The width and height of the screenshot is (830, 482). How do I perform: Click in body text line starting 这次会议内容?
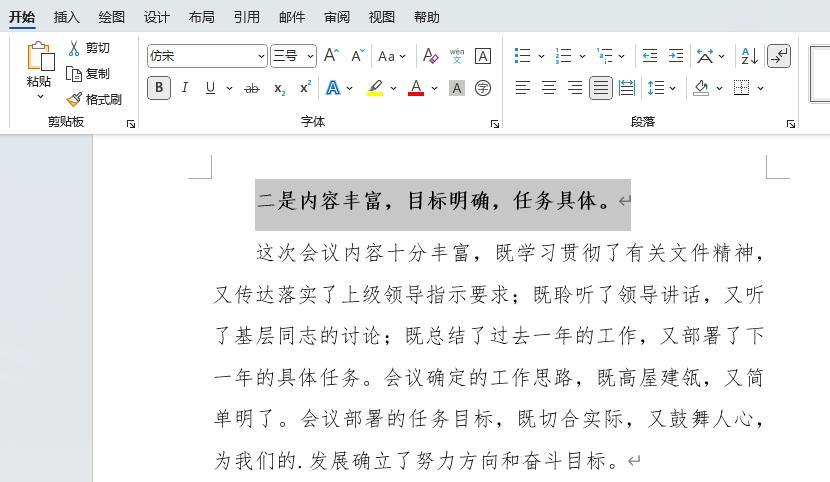[509, 253]
